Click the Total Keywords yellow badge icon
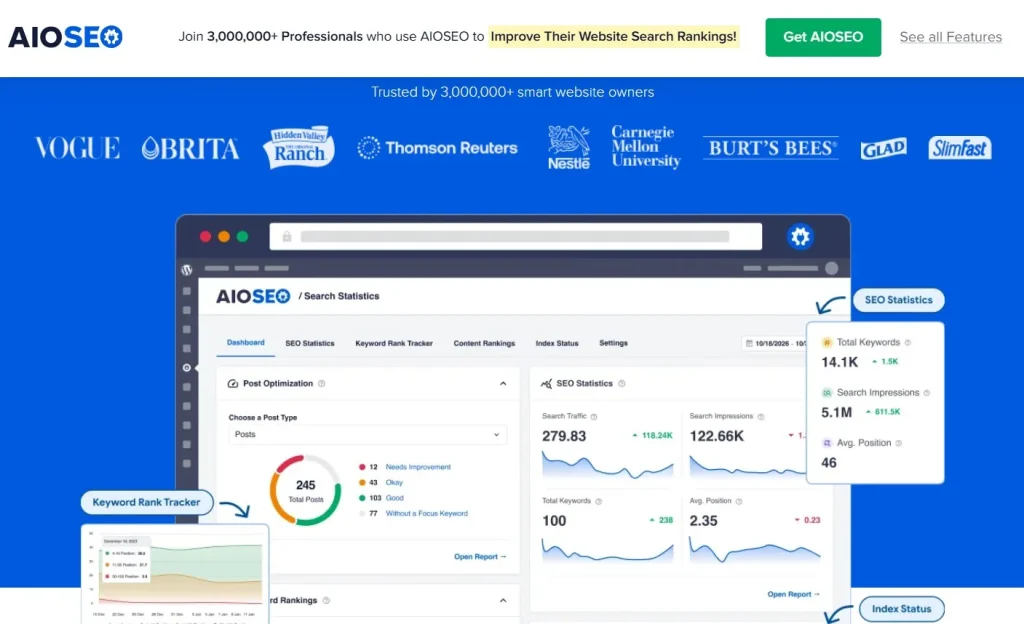 826,343
